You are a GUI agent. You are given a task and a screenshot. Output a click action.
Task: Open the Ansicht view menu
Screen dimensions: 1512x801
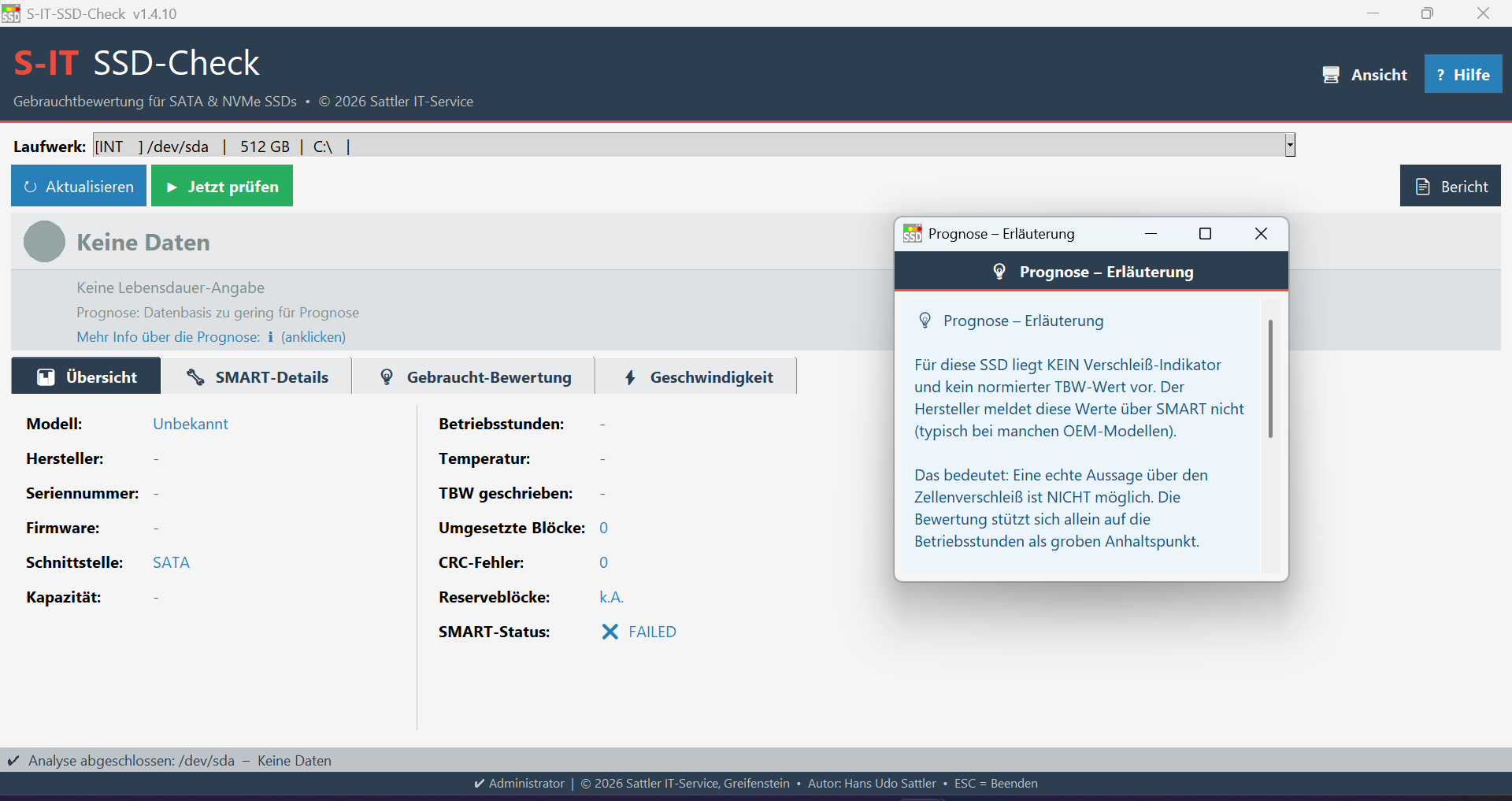point(1365,74)
